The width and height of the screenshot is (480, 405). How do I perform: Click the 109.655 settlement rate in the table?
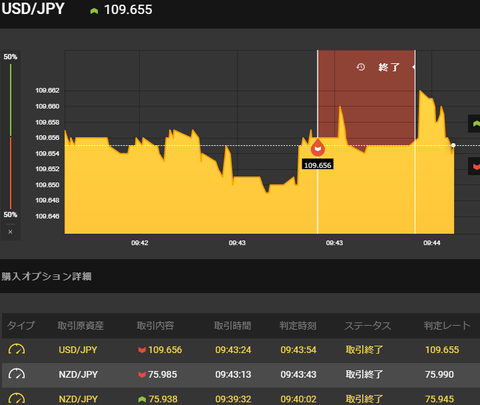pyautogui.click(x=442, y=350)
